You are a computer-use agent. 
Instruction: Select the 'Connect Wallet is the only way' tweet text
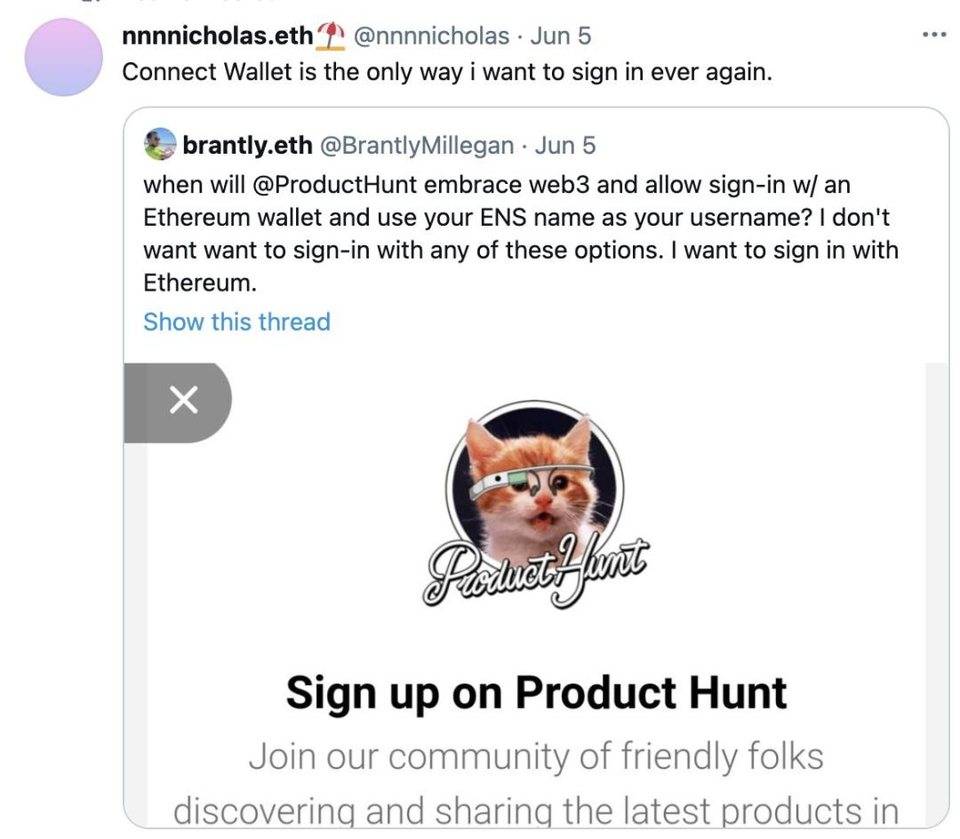pos(447,72)
